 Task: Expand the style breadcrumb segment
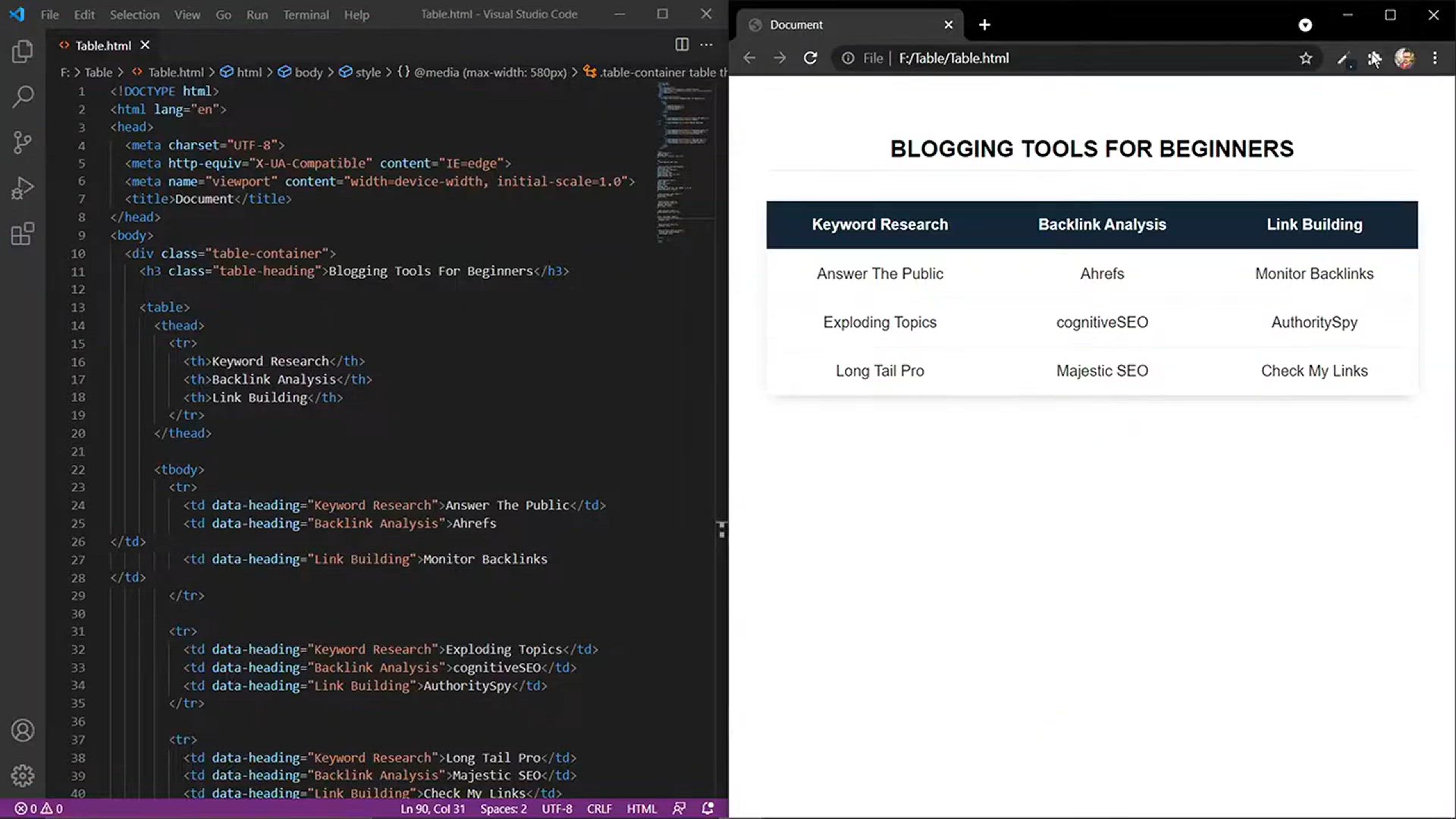[360, 72]
